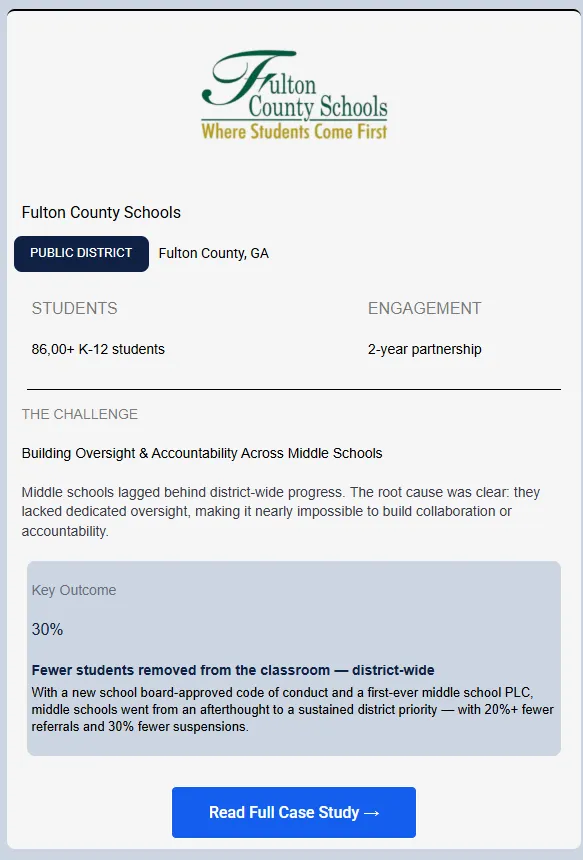The width and height of the screenshot is (583, 860).
Task: Click the Fulton County Schools title text
Action: [101, 212]
